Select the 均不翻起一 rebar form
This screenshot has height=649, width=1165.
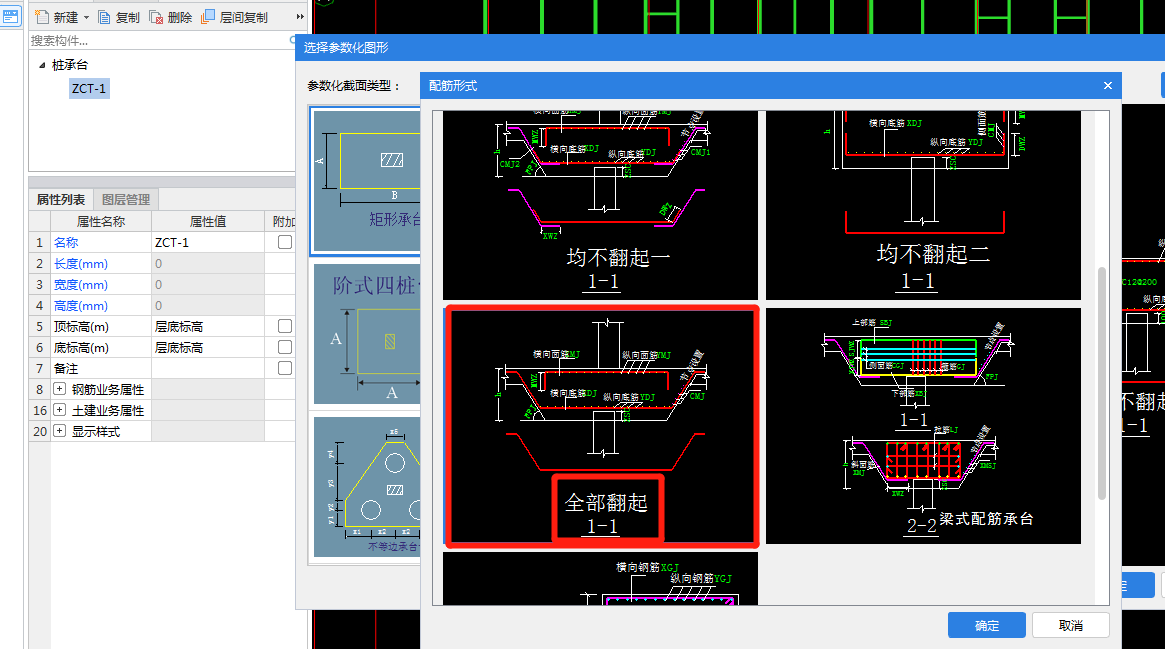pyautogui.click(x=600, y=205)
